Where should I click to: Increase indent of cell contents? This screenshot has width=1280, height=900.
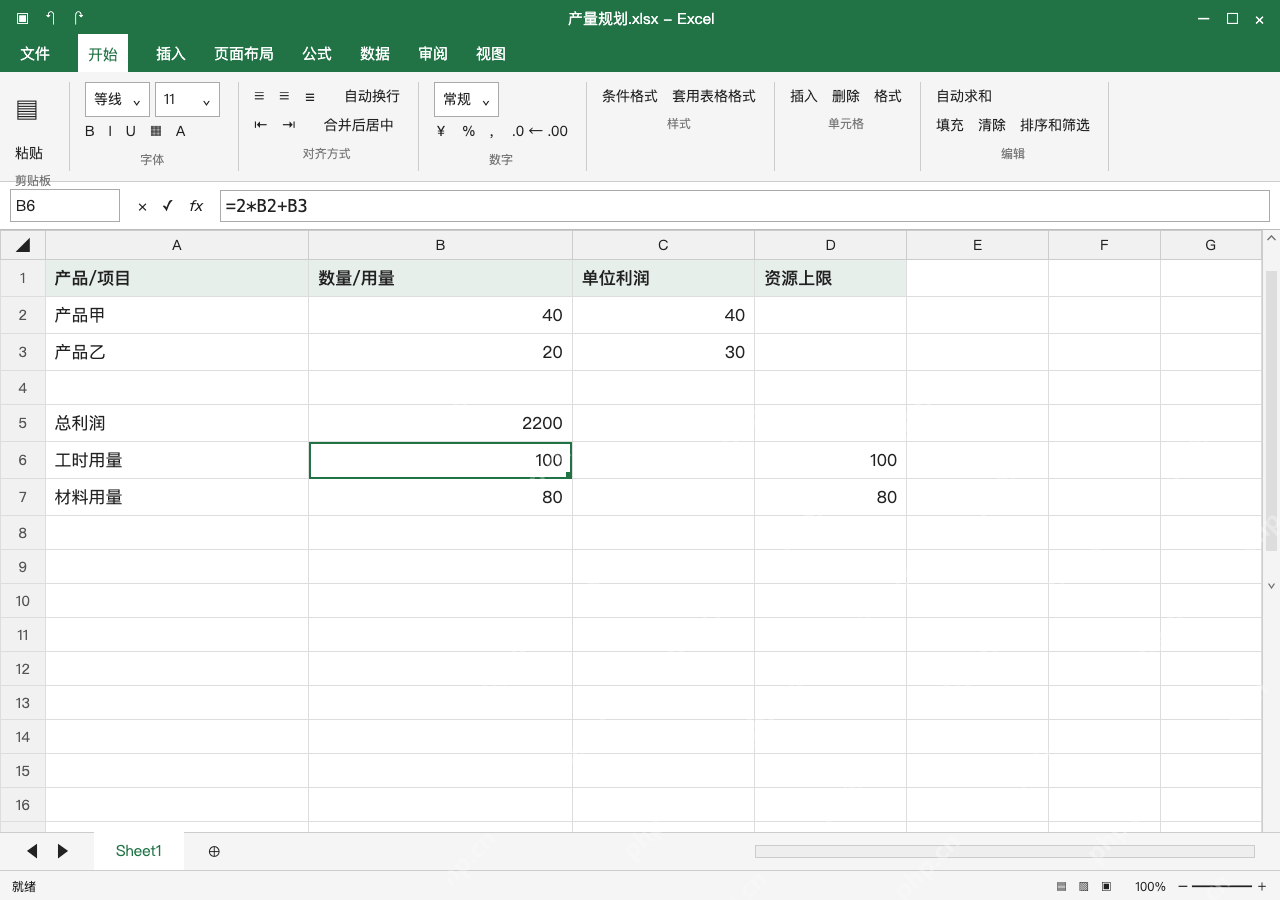pos(289,125)
